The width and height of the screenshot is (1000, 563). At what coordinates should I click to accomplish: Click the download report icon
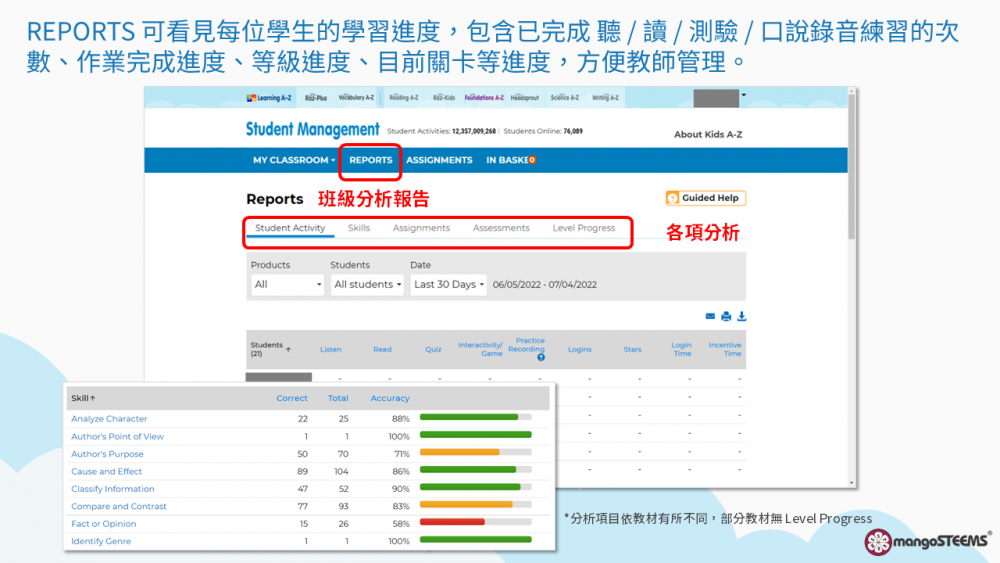741,317
